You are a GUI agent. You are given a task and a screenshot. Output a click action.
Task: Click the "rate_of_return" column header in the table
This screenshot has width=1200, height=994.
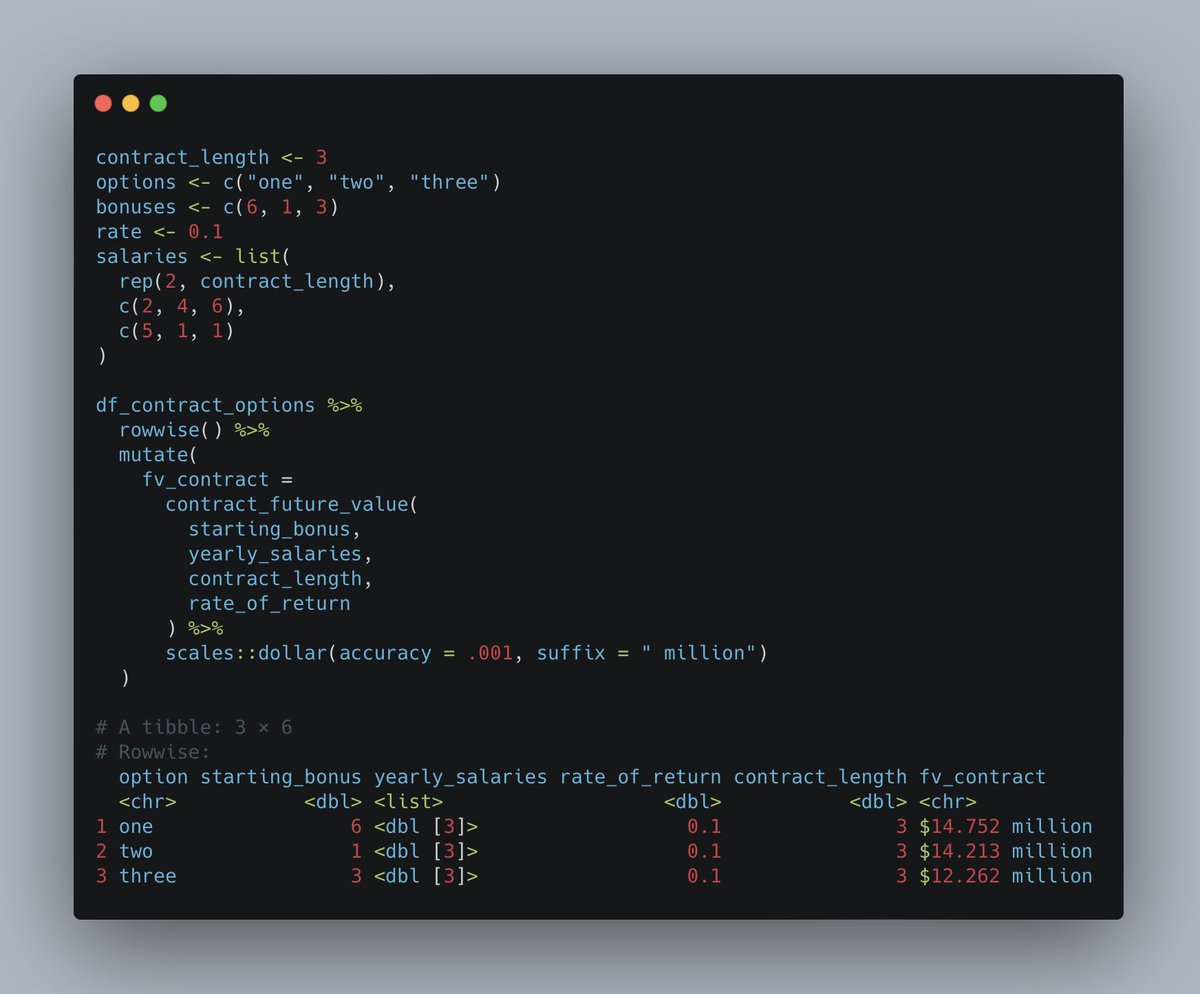tap(640, 777)
